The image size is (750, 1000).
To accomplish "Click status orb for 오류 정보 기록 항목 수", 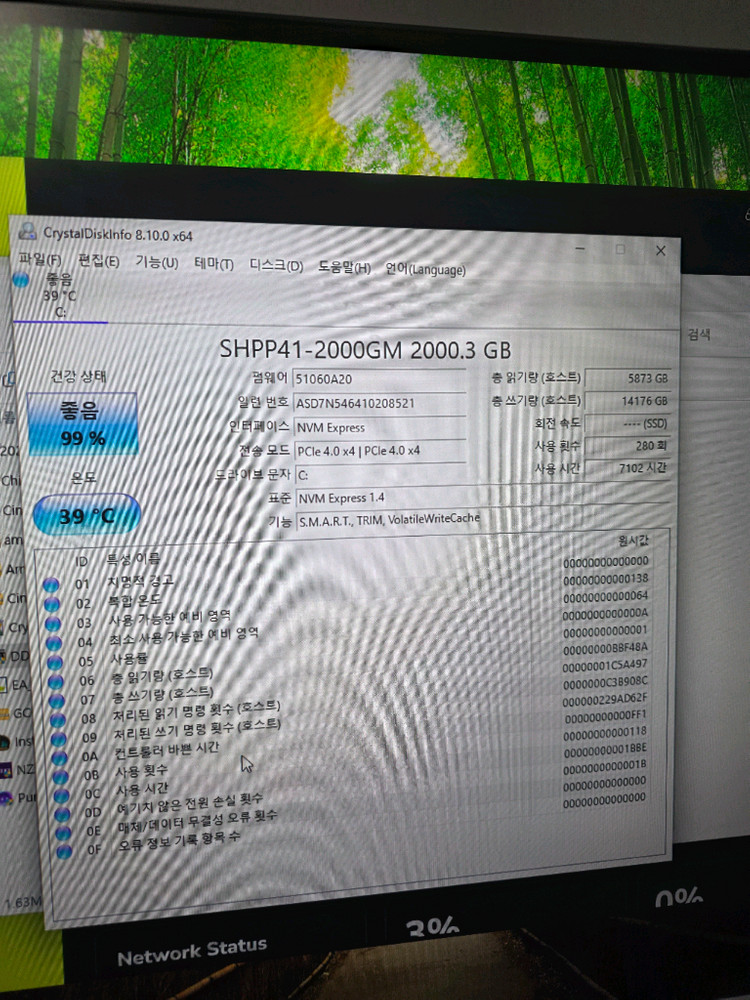I will [66, 851].
